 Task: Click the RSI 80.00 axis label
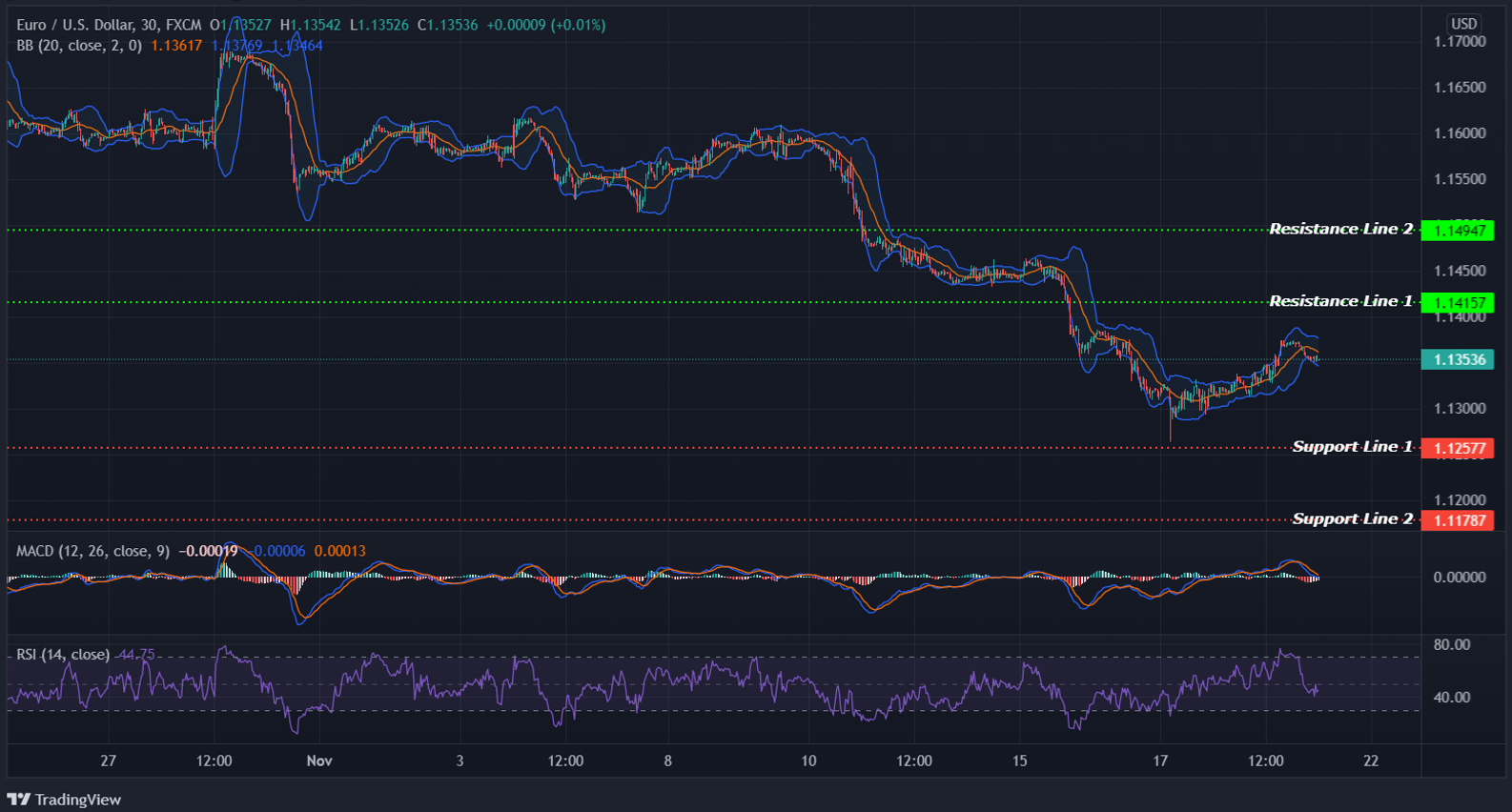click(x=1452, y=645)
